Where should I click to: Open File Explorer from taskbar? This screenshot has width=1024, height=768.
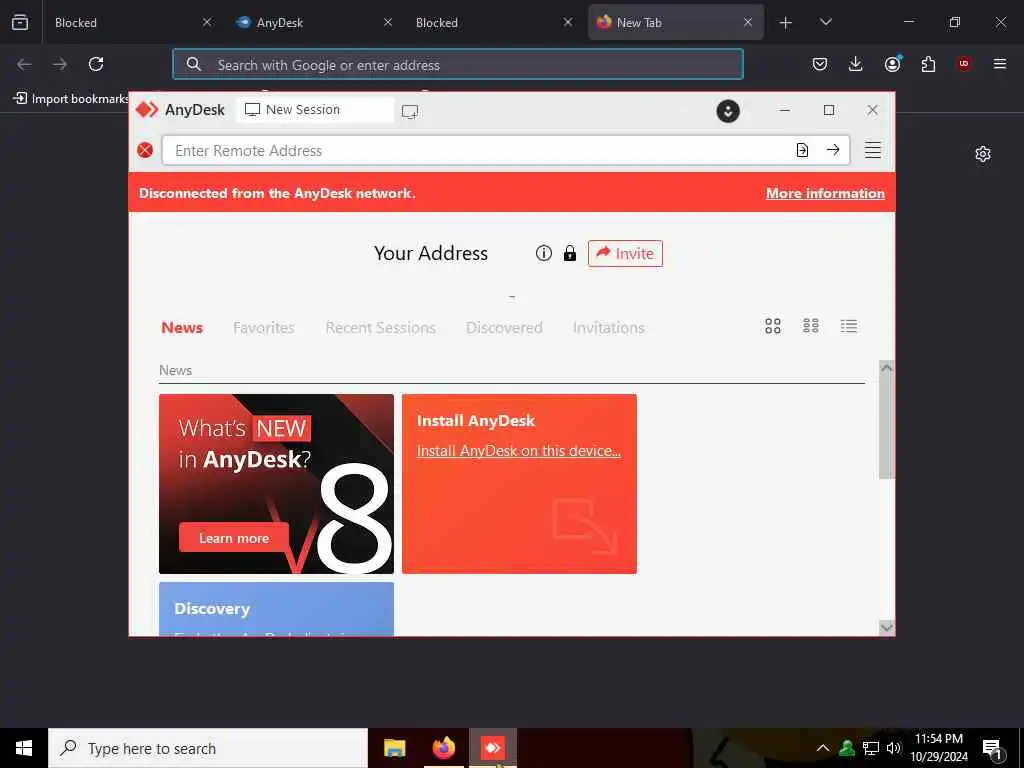tap(394, 748)
